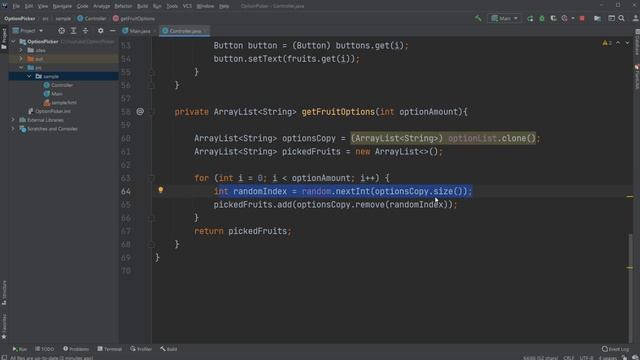The height and width of the screenshot is (360, 640).
Task: Close the Controller.java tab
Action: 205,31
